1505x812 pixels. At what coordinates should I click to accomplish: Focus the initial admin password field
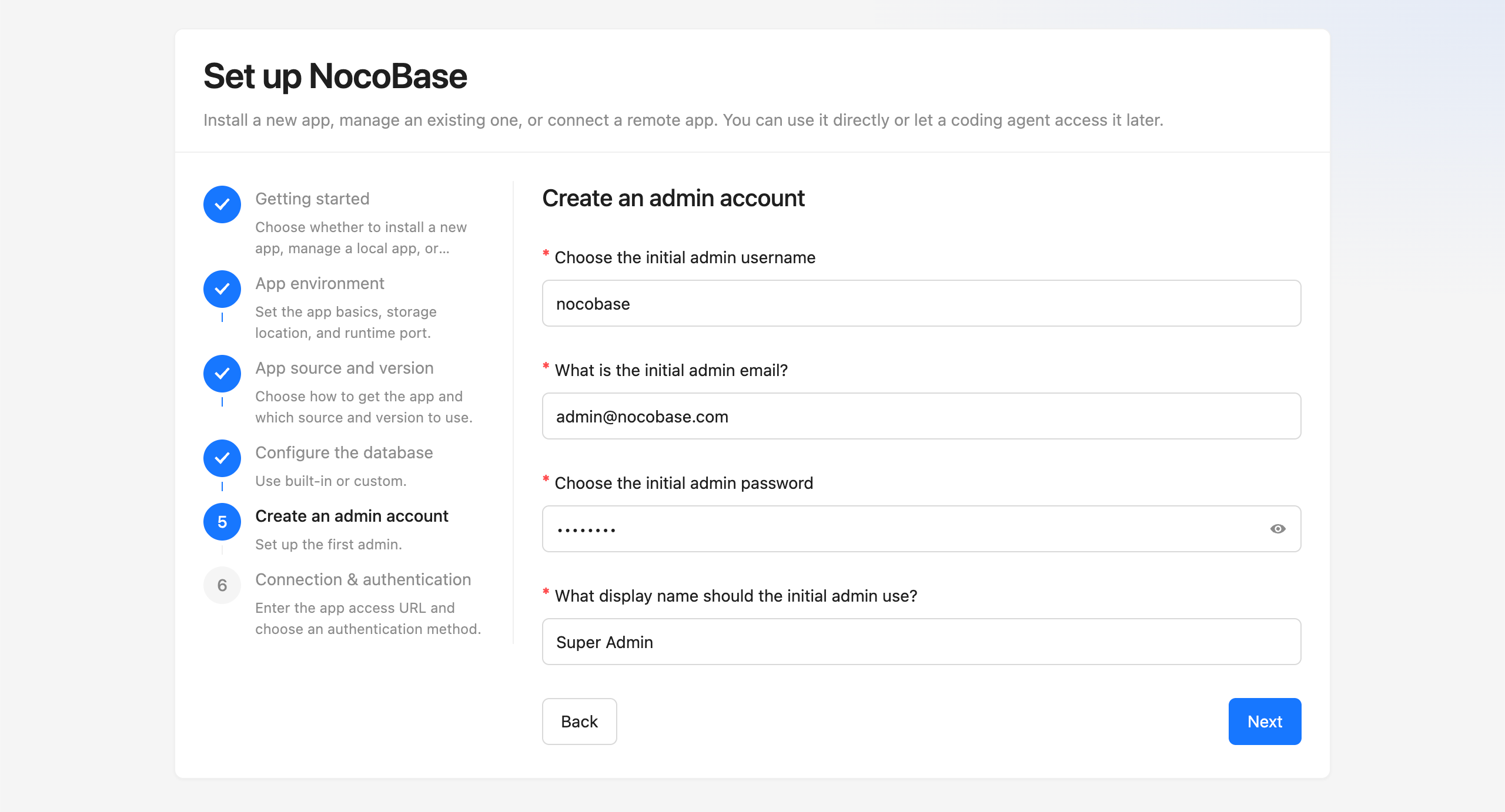click(x=922, y=529)
